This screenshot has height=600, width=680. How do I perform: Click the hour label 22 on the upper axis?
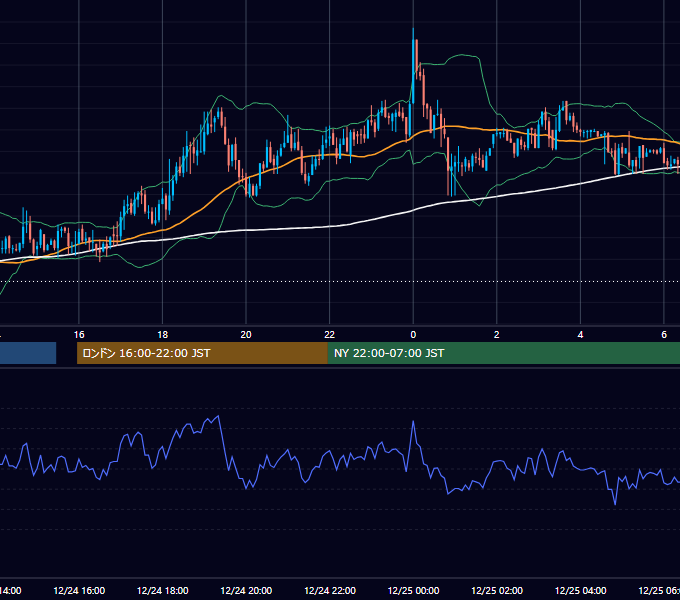pos(330,335)
